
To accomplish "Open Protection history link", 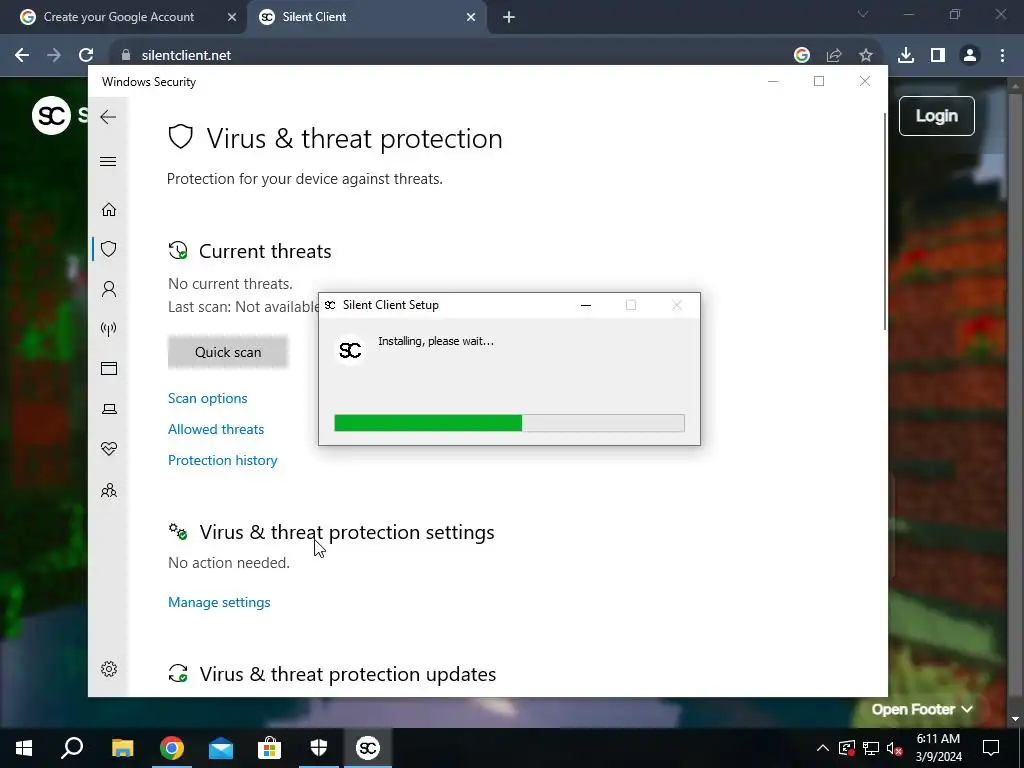I will click(x=223, y=460).
